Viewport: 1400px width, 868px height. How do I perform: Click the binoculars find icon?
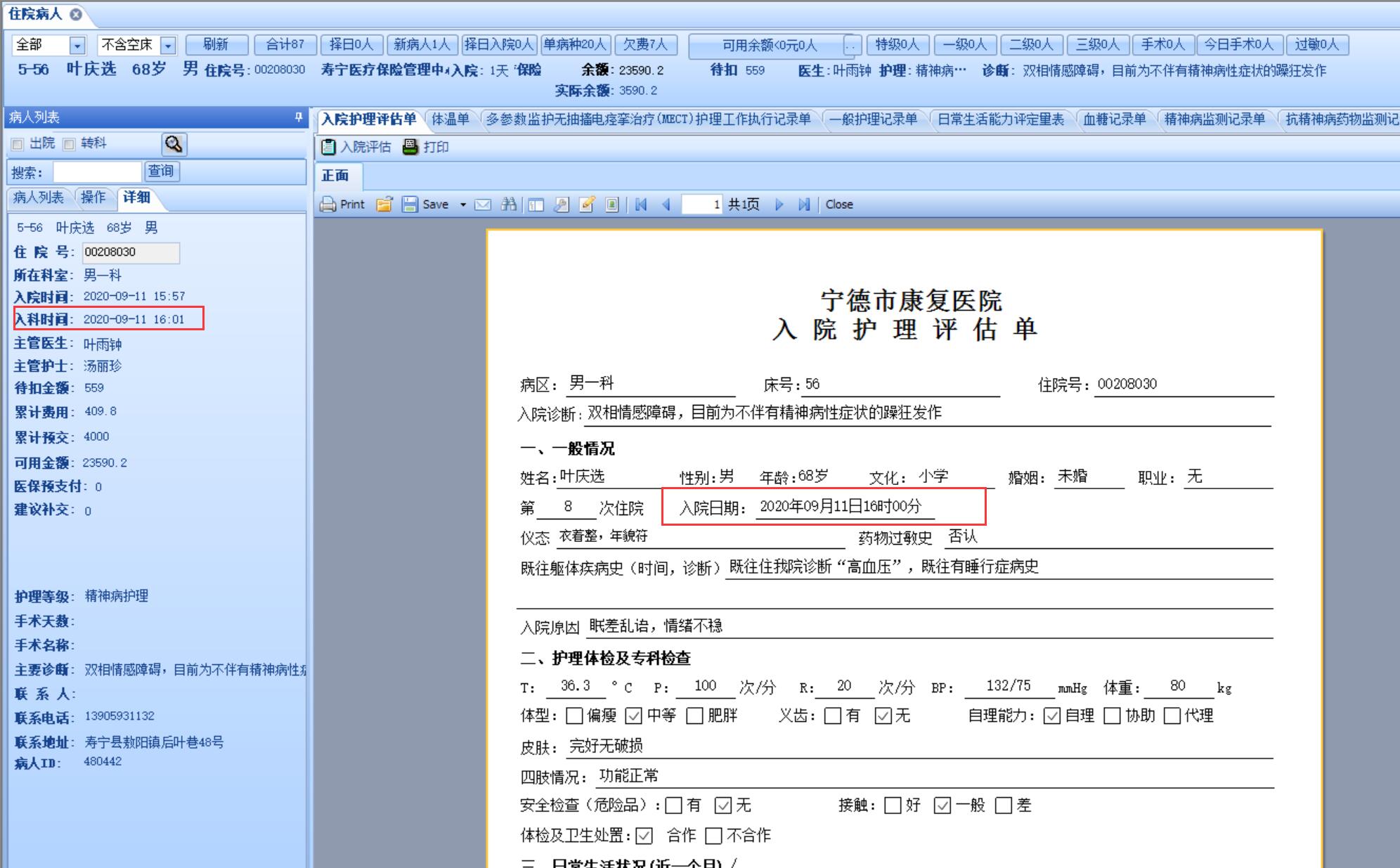tap(509, 205)
